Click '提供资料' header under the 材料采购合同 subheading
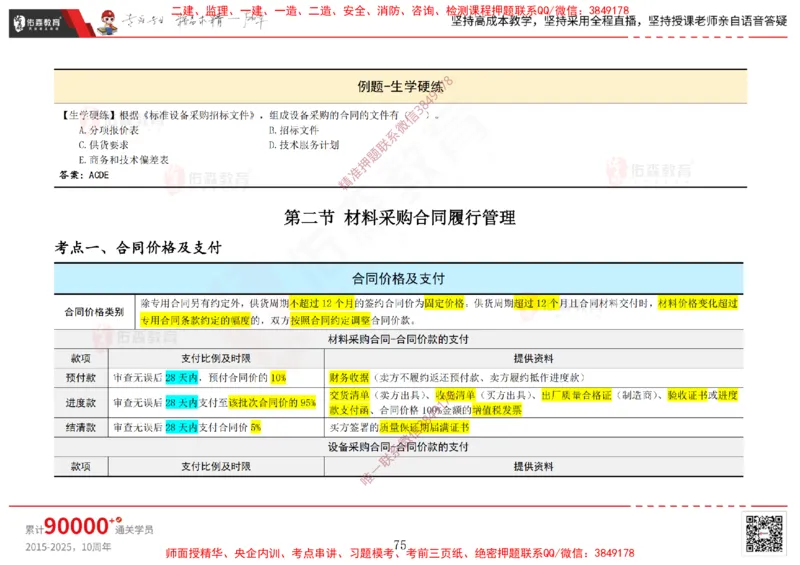This screenshot has height=565, width=800. pyautogui.click(x=534, y=359)
